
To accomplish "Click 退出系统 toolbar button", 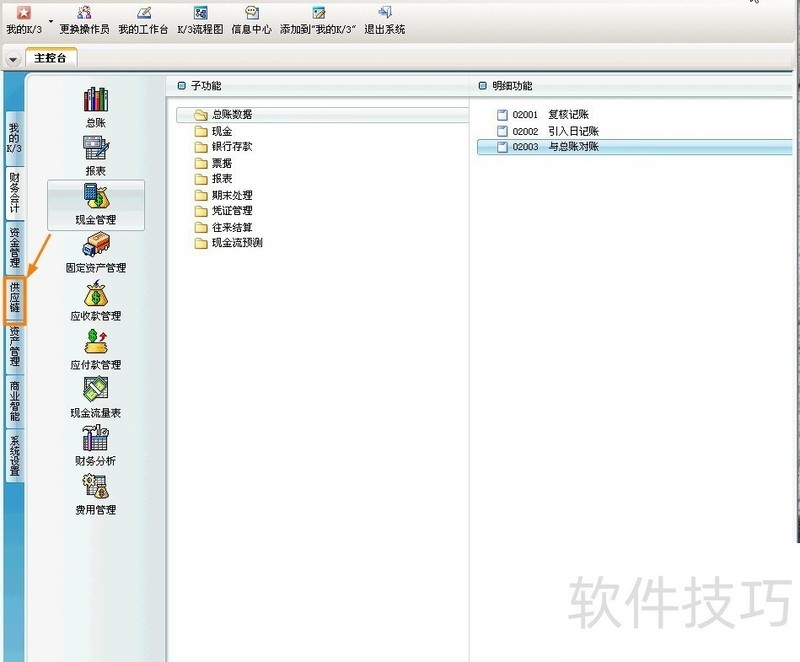I will (385, 20).
